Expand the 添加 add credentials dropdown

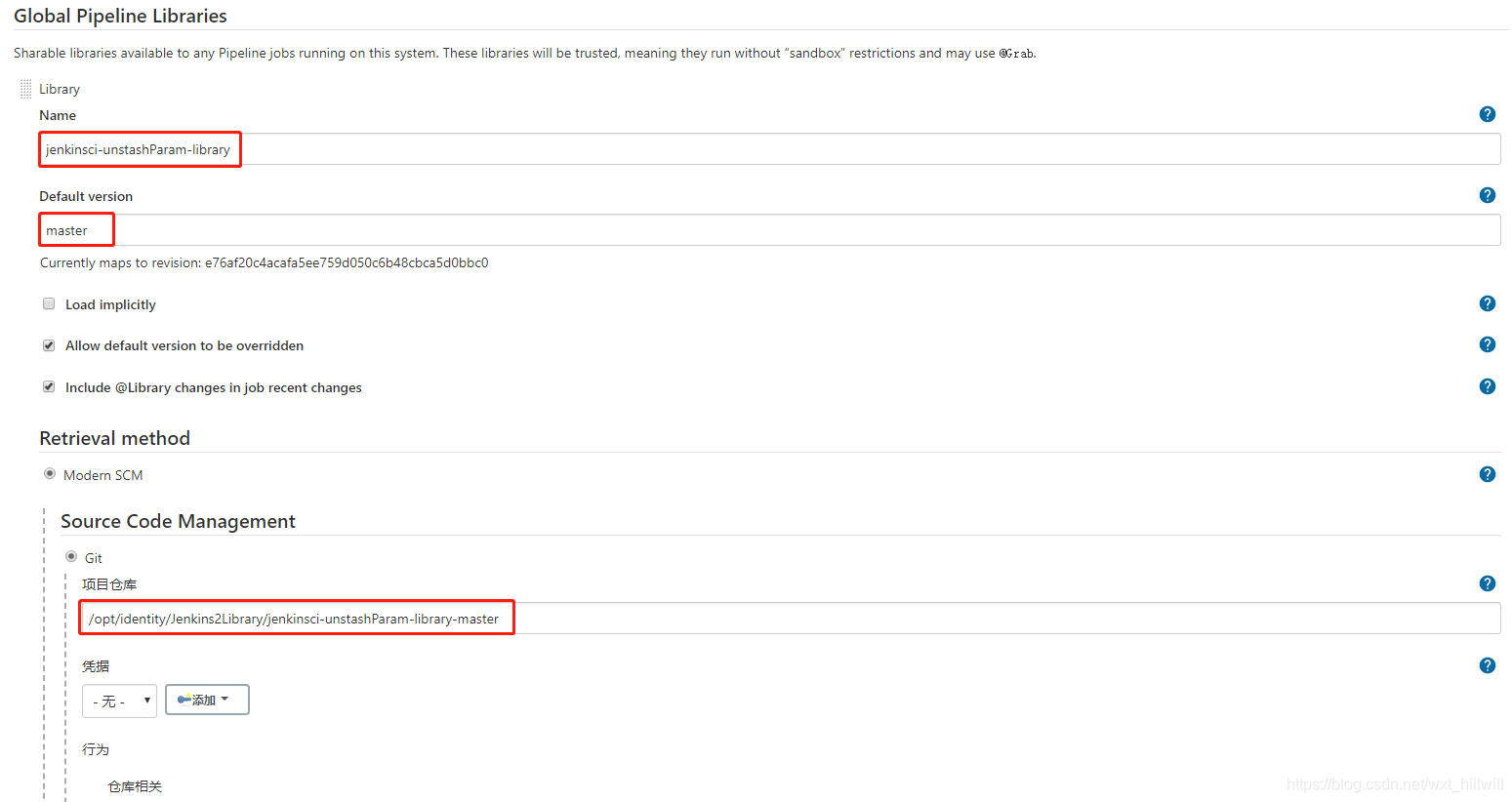[206, 700]
